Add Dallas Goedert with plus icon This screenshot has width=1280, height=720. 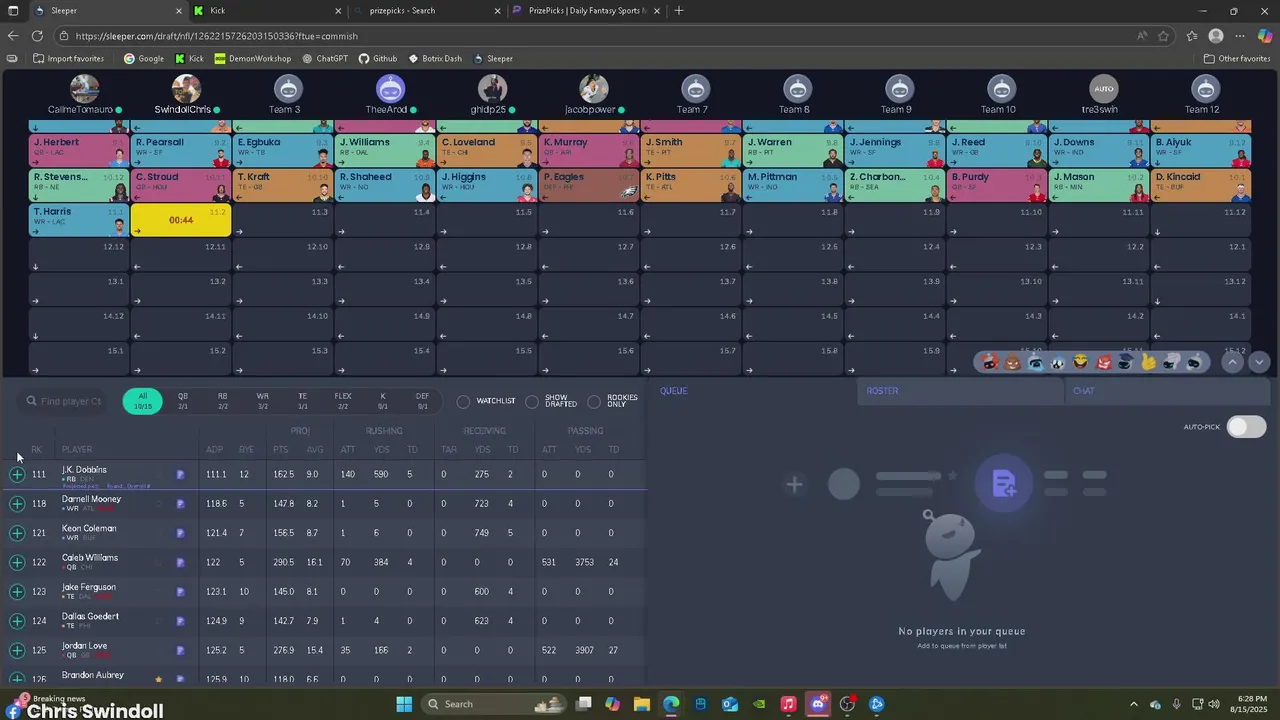17,621
